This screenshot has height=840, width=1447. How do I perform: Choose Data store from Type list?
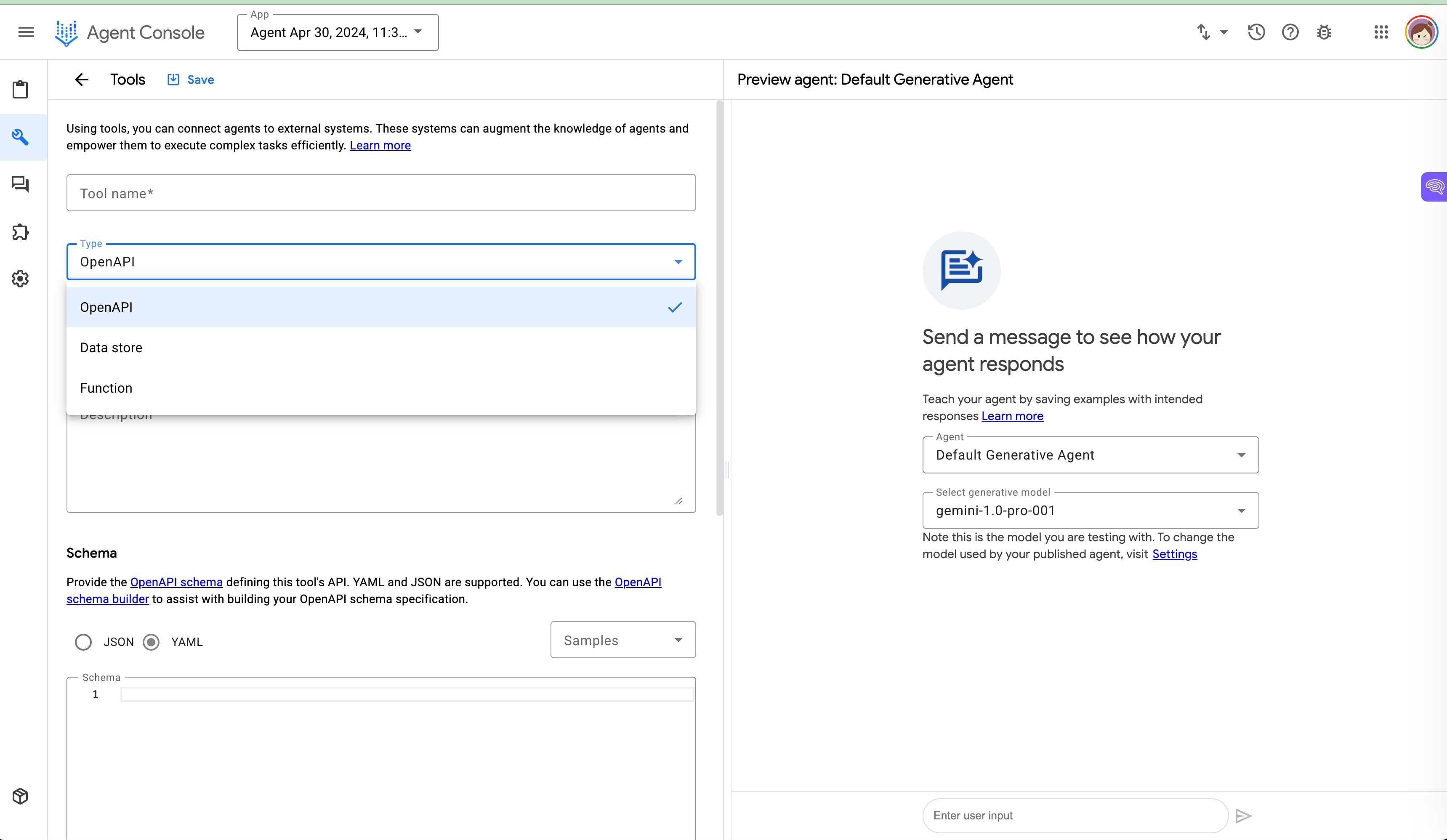point(112,347)
